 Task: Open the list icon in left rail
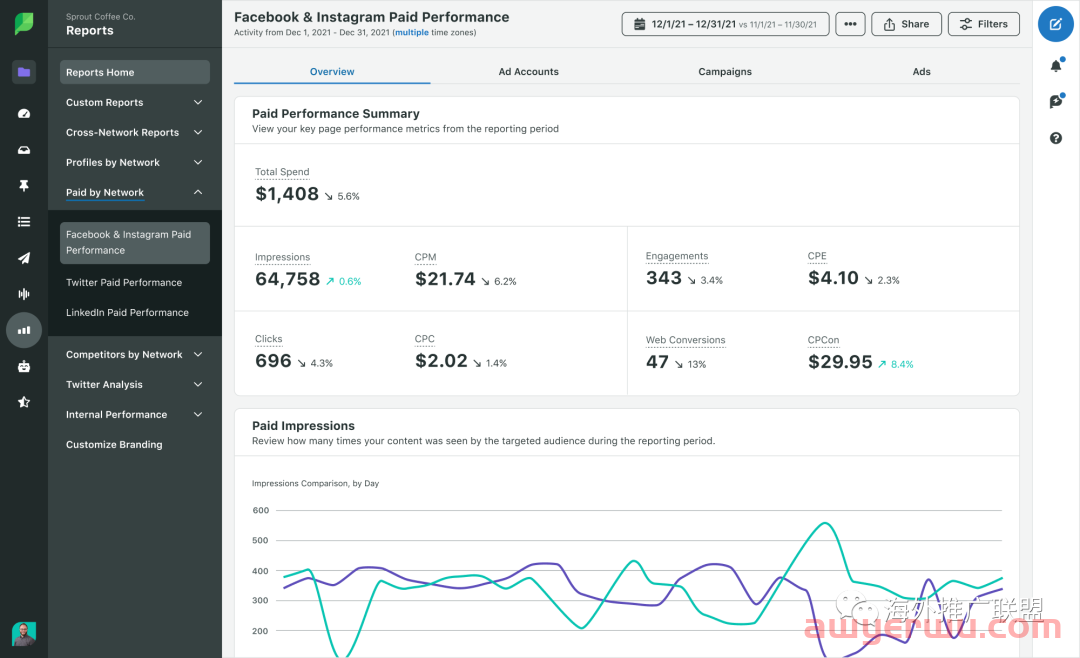pyautogui.click(x=24, y=222)
